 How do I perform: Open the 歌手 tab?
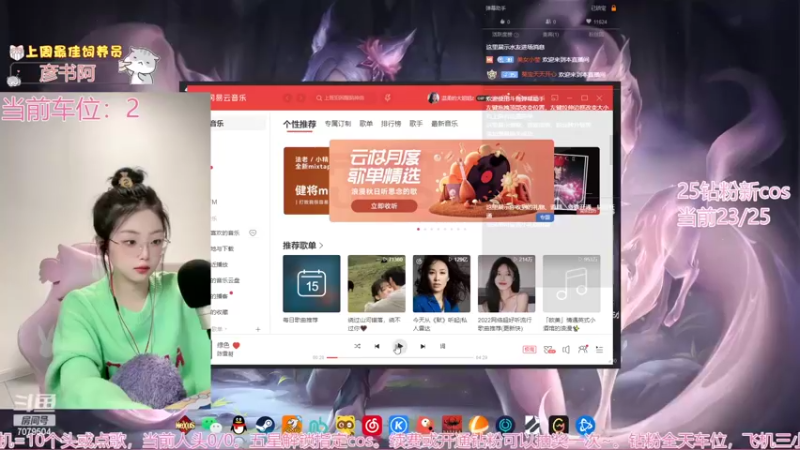(x=416, y=123)
